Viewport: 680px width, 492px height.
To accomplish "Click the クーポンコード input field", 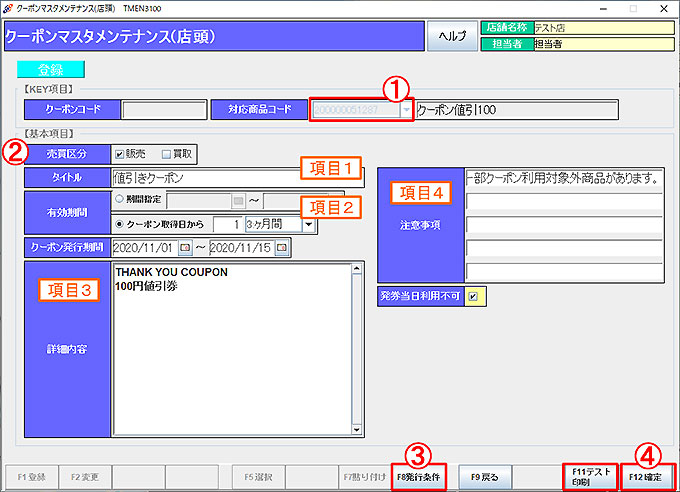I will tap(164, 110).
